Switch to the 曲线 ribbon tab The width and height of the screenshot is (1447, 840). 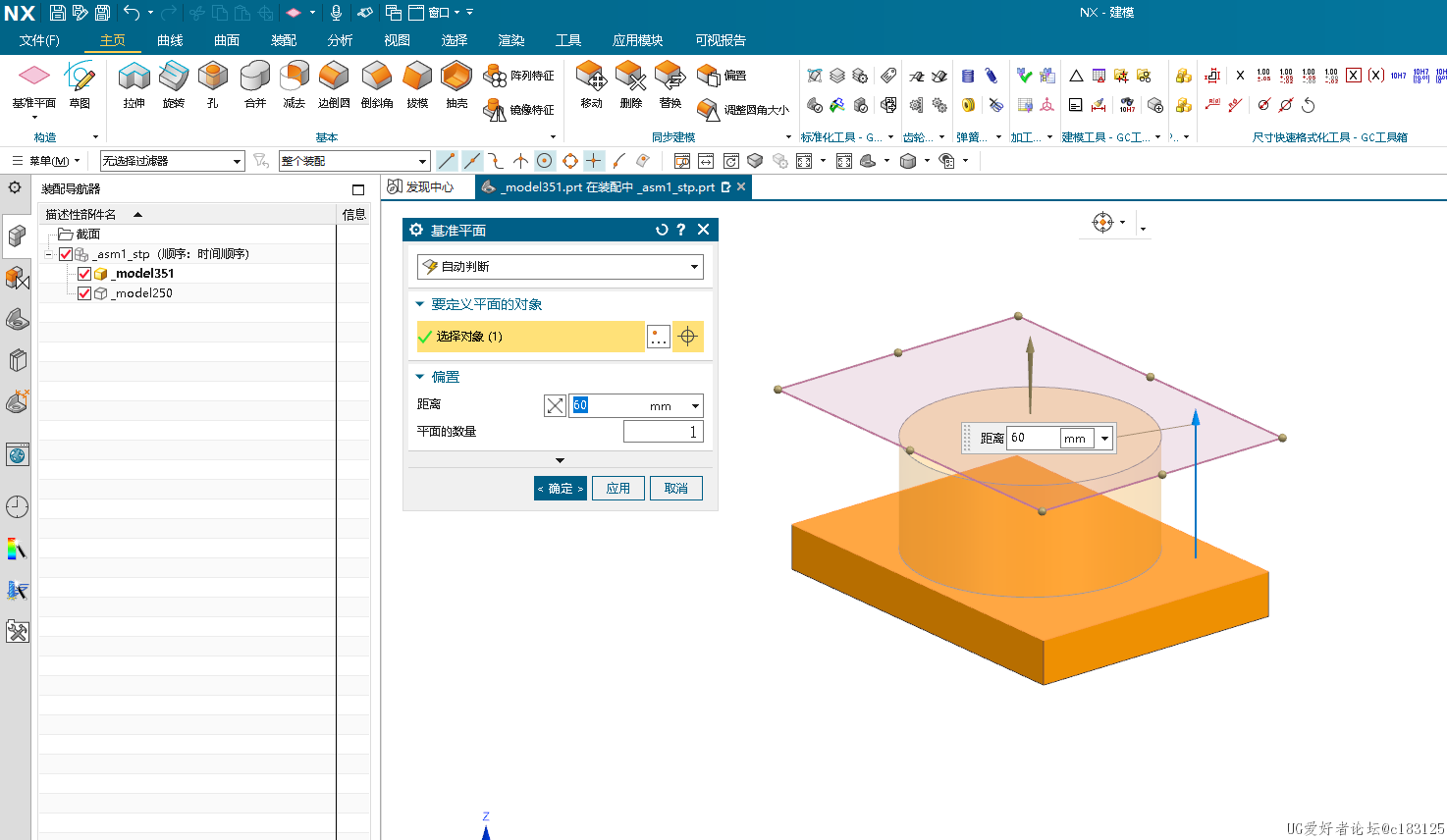click(170, 40)
